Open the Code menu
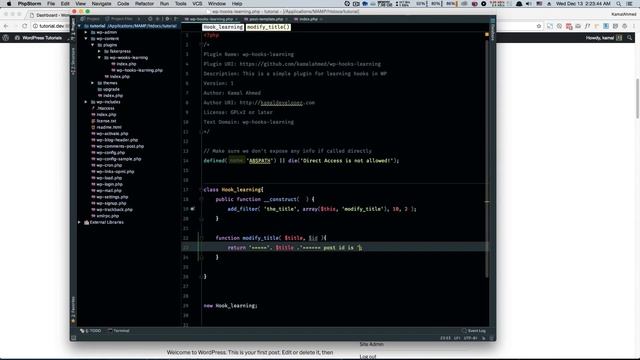The width and height of the screenshot is (640, 360). (123, 4)
